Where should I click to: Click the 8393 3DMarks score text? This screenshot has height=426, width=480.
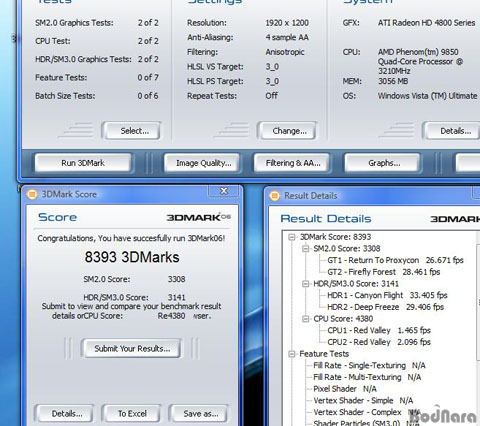[x=132, y=257]
